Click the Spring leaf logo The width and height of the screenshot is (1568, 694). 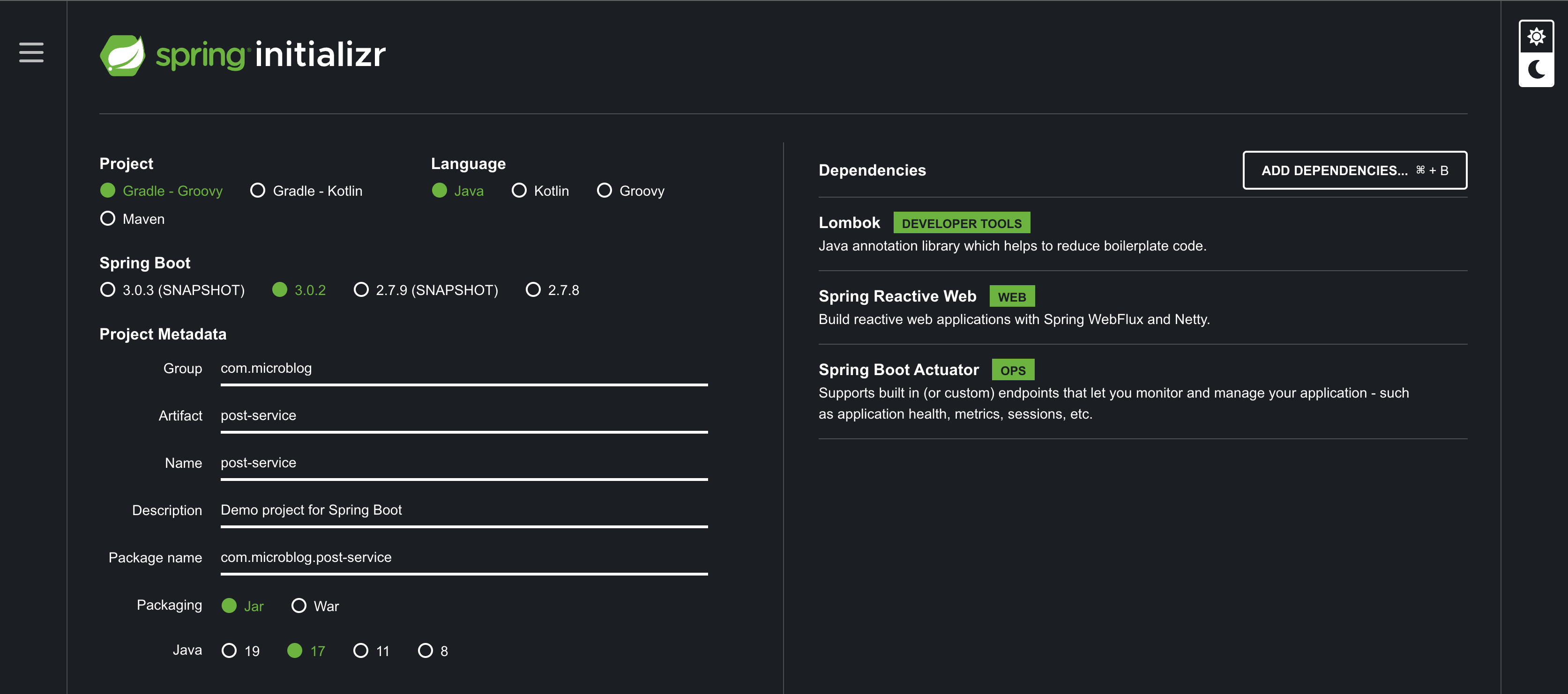123,55
